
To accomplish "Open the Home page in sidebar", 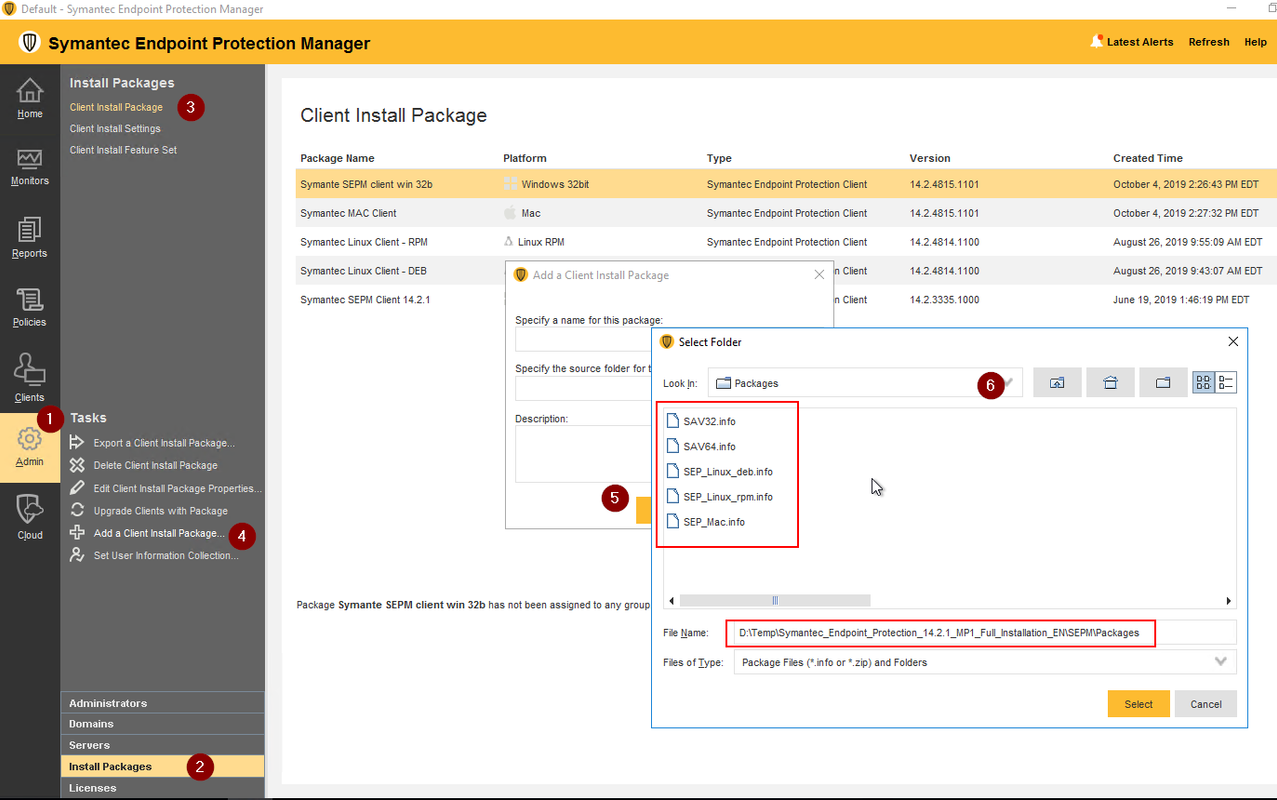I will [x=30, y=98].
